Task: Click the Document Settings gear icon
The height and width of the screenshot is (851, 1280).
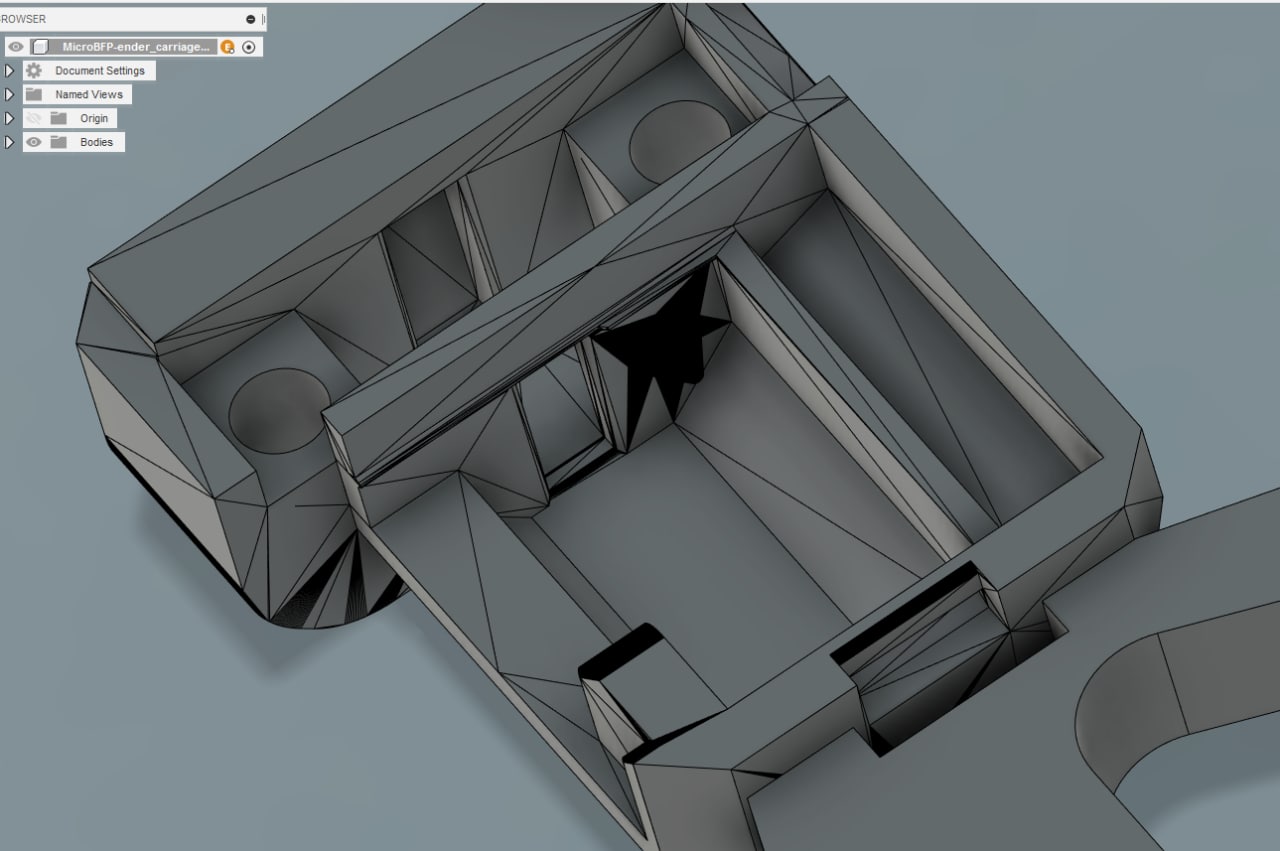Action: pyautogui.click(x=34, y=71)
